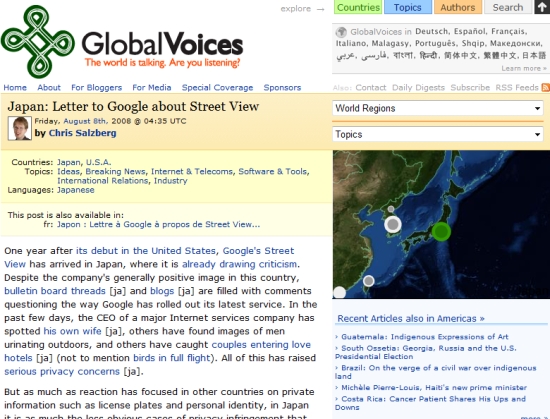Click the up-arrow icon beside Search tab

pos(542,7)
